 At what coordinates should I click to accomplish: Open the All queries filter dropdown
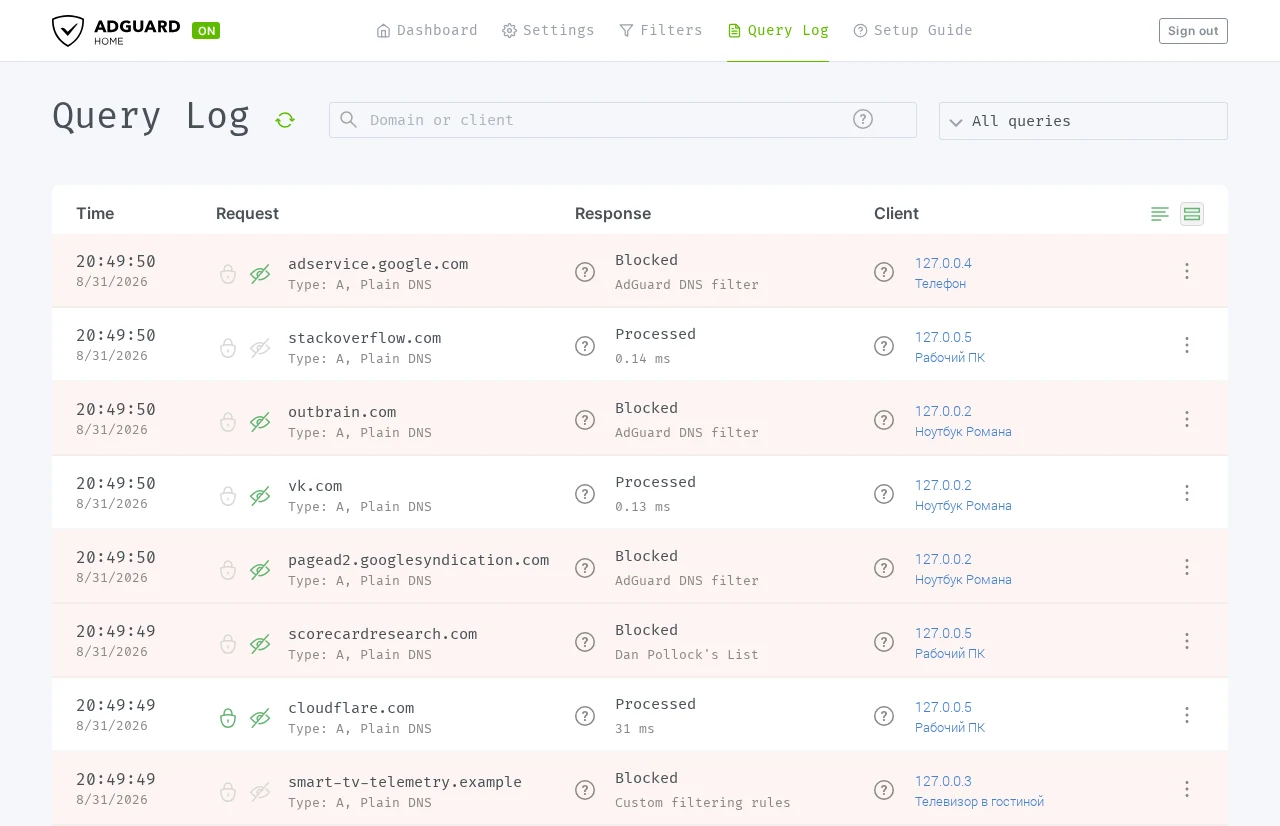(1083, 121)
